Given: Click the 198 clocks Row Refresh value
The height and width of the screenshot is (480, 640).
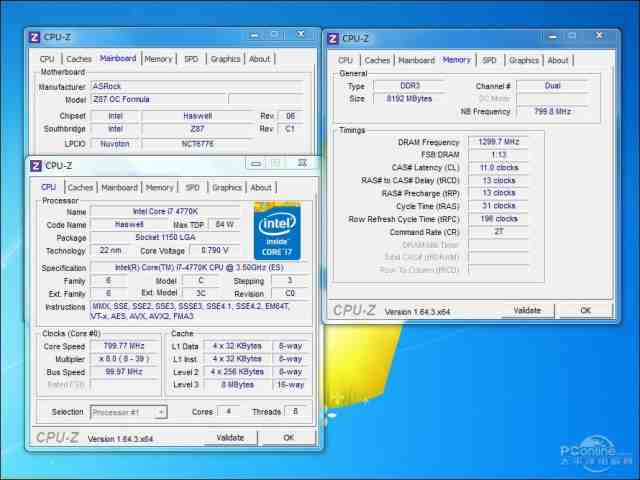Looking at the screenshot, I should coord(499,219).
